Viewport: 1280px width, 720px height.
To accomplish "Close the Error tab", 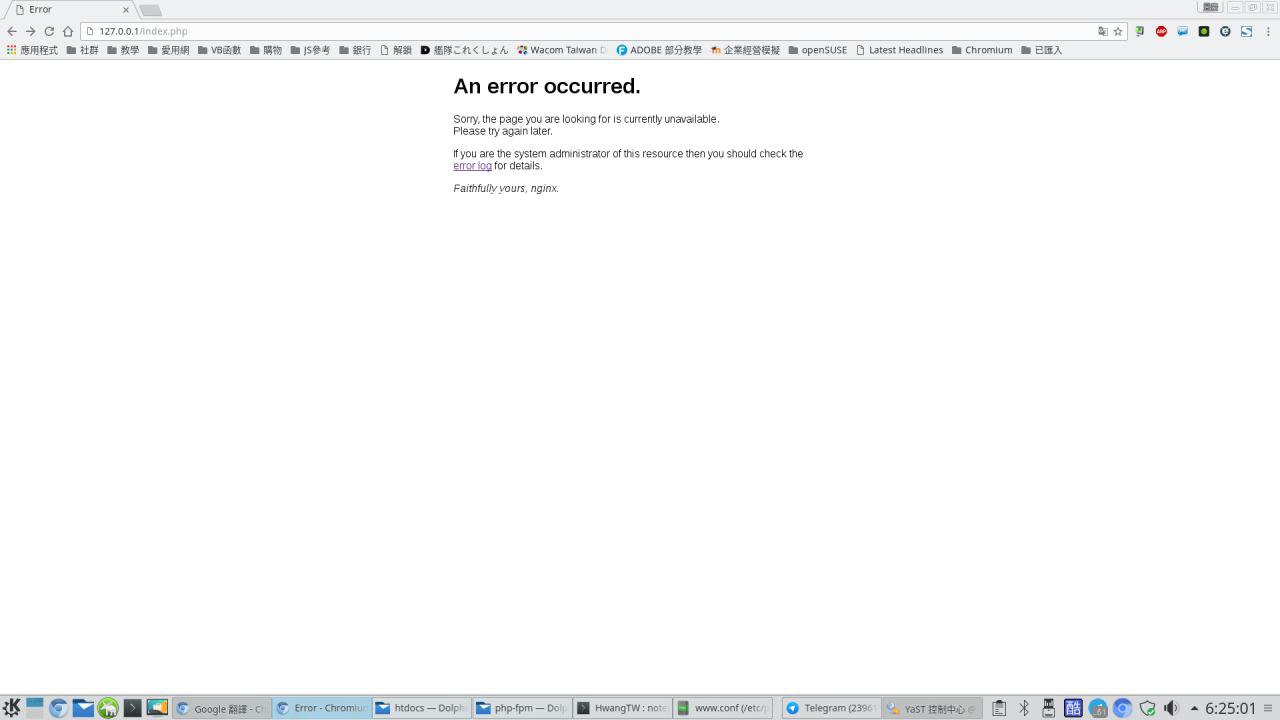I will click(126, 10).
